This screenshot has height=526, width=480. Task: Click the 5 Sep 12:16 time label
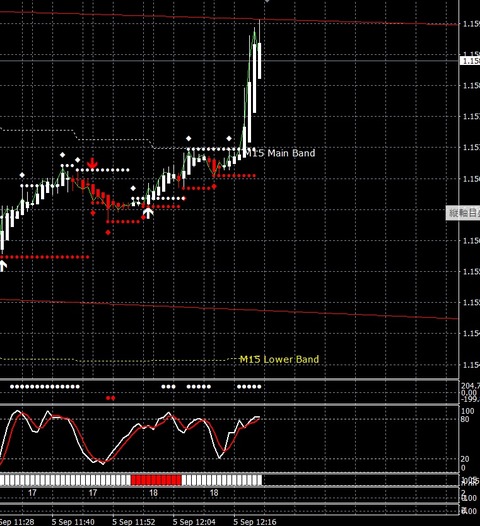tap(255, 522)
